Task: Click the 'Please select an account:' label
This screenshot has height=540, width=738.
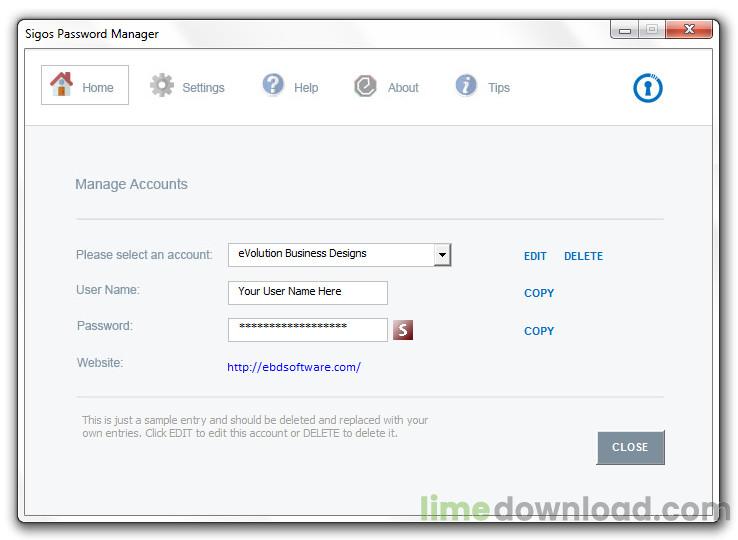Action: click(144, 255)
